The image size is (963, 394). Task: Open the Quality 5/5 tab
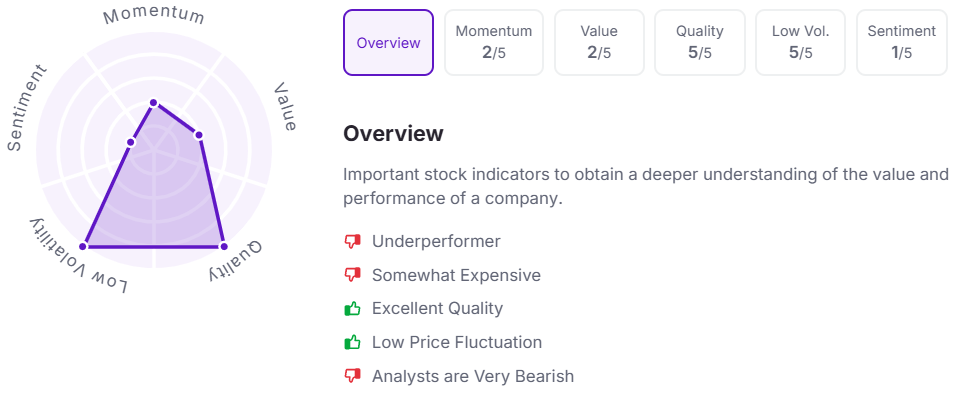700,42
